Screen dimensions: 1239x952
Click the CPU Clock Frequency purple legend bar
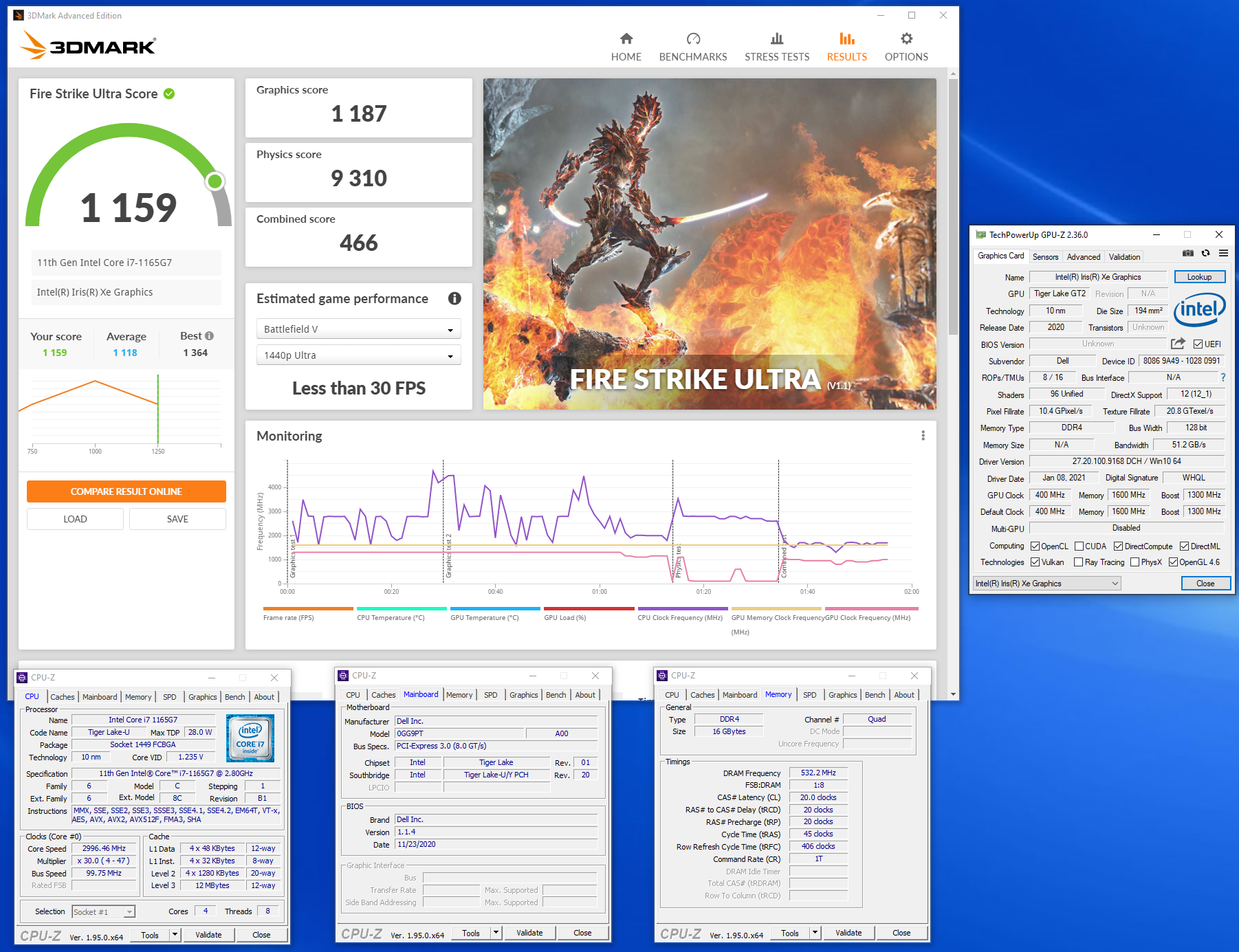click(x=683, y=608)
